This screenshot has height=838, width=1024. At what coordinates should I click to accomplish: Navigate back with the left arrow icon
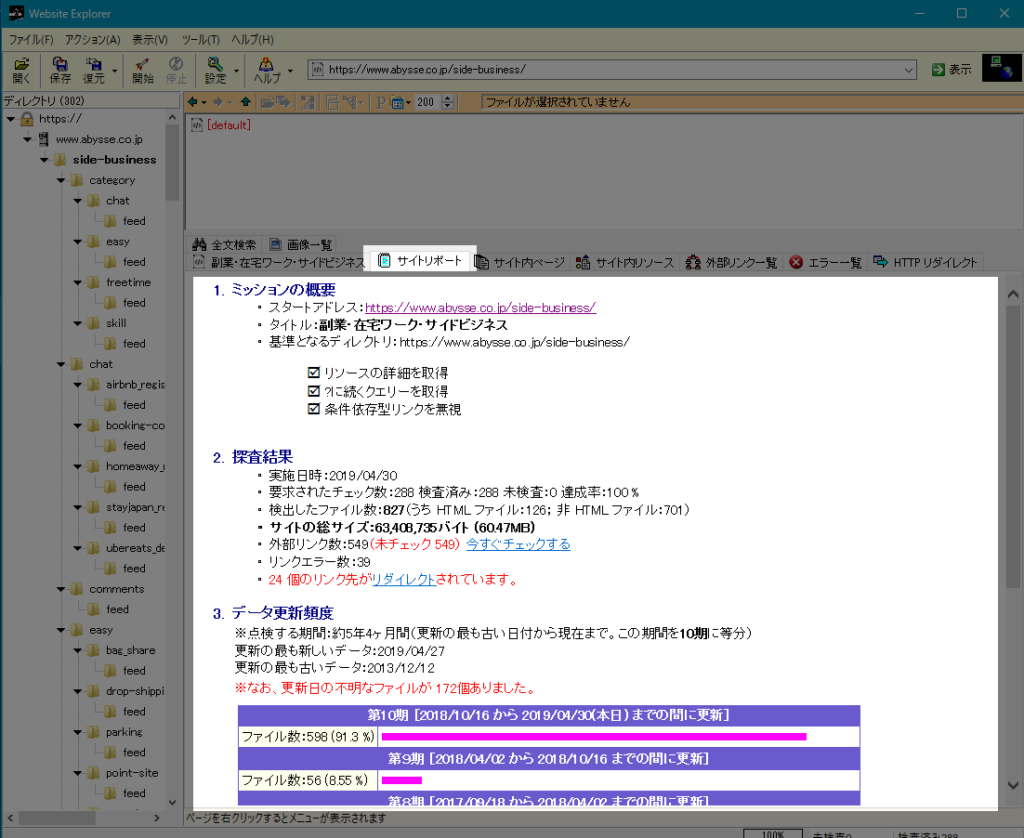[193, 101]
